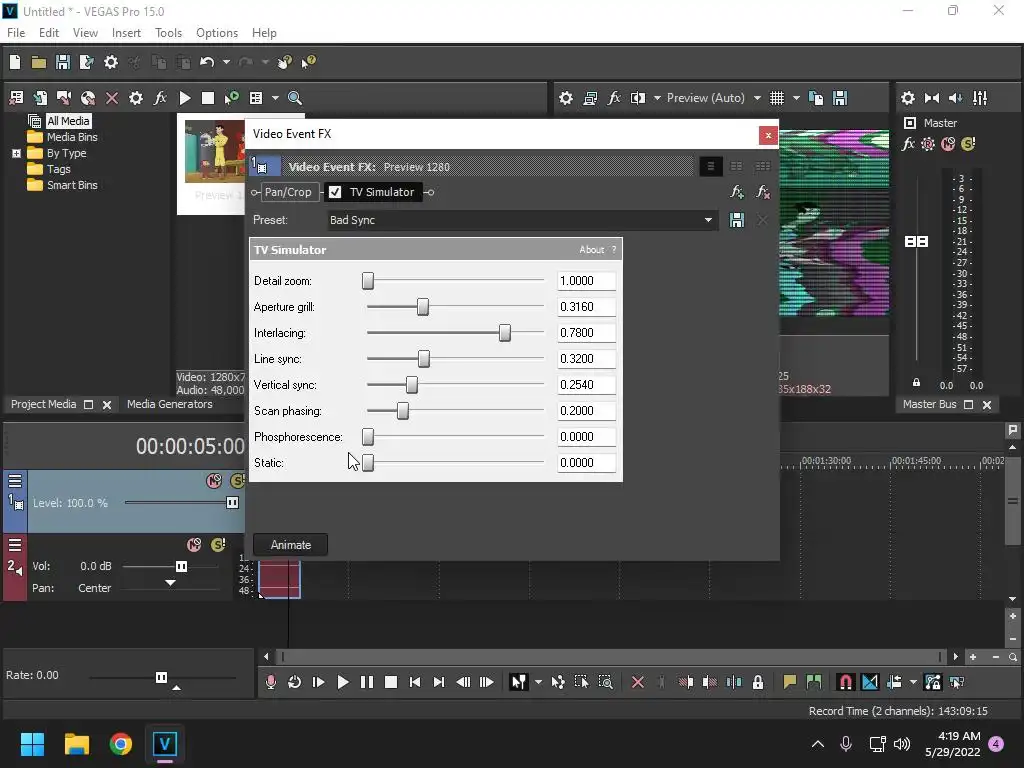
Task: Remove selected plug-in from the chain
Action: click(x=763, y=192)
